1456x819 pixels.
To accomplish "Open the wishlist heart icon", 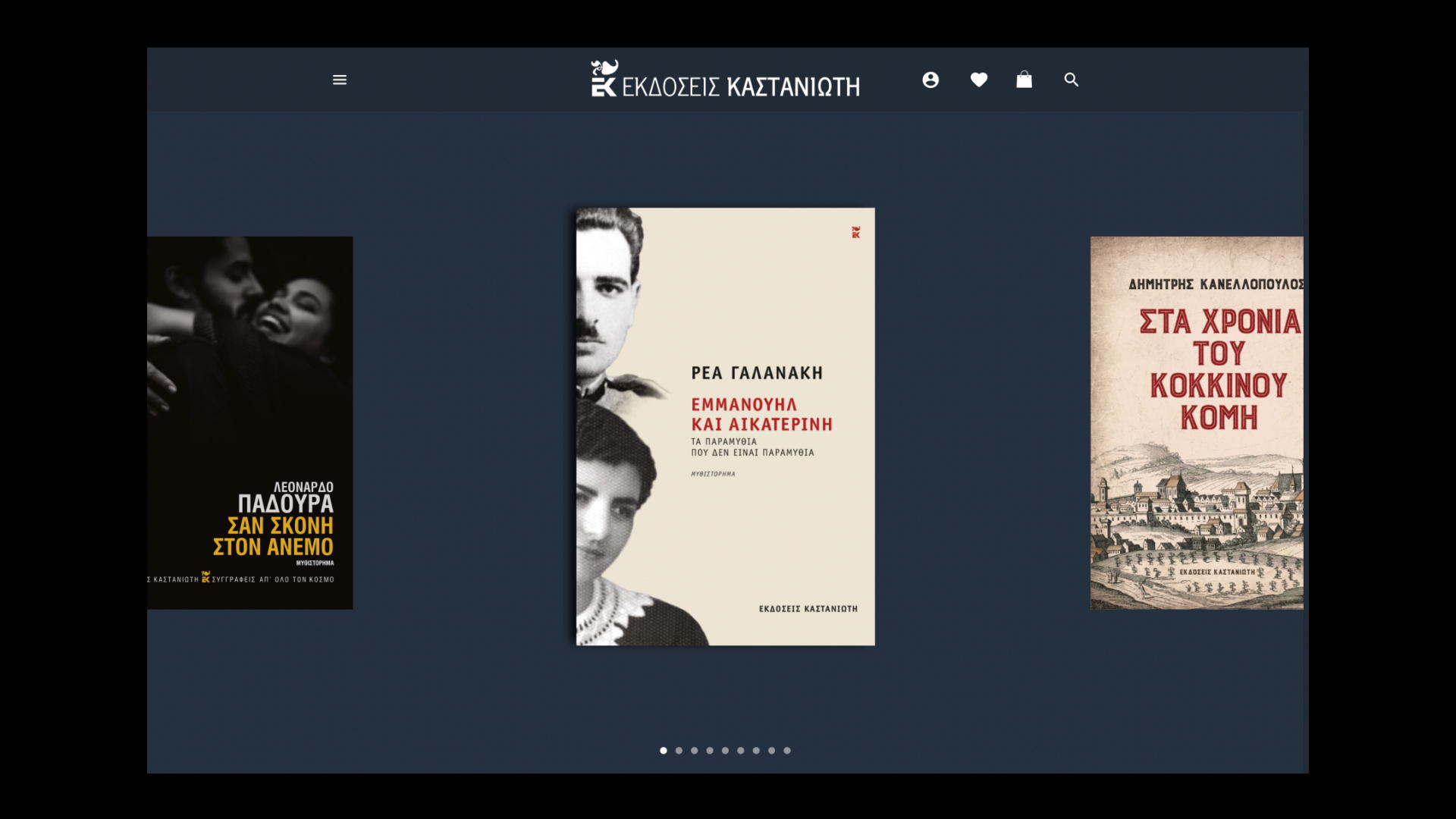I will (x=979, y=80).
